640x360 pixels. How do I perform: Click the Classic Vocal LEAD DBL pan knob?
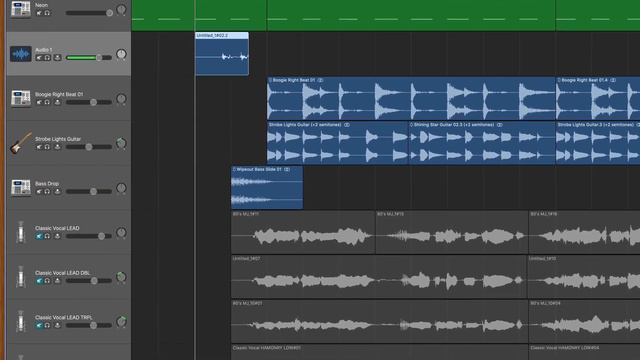coord(121,277)
